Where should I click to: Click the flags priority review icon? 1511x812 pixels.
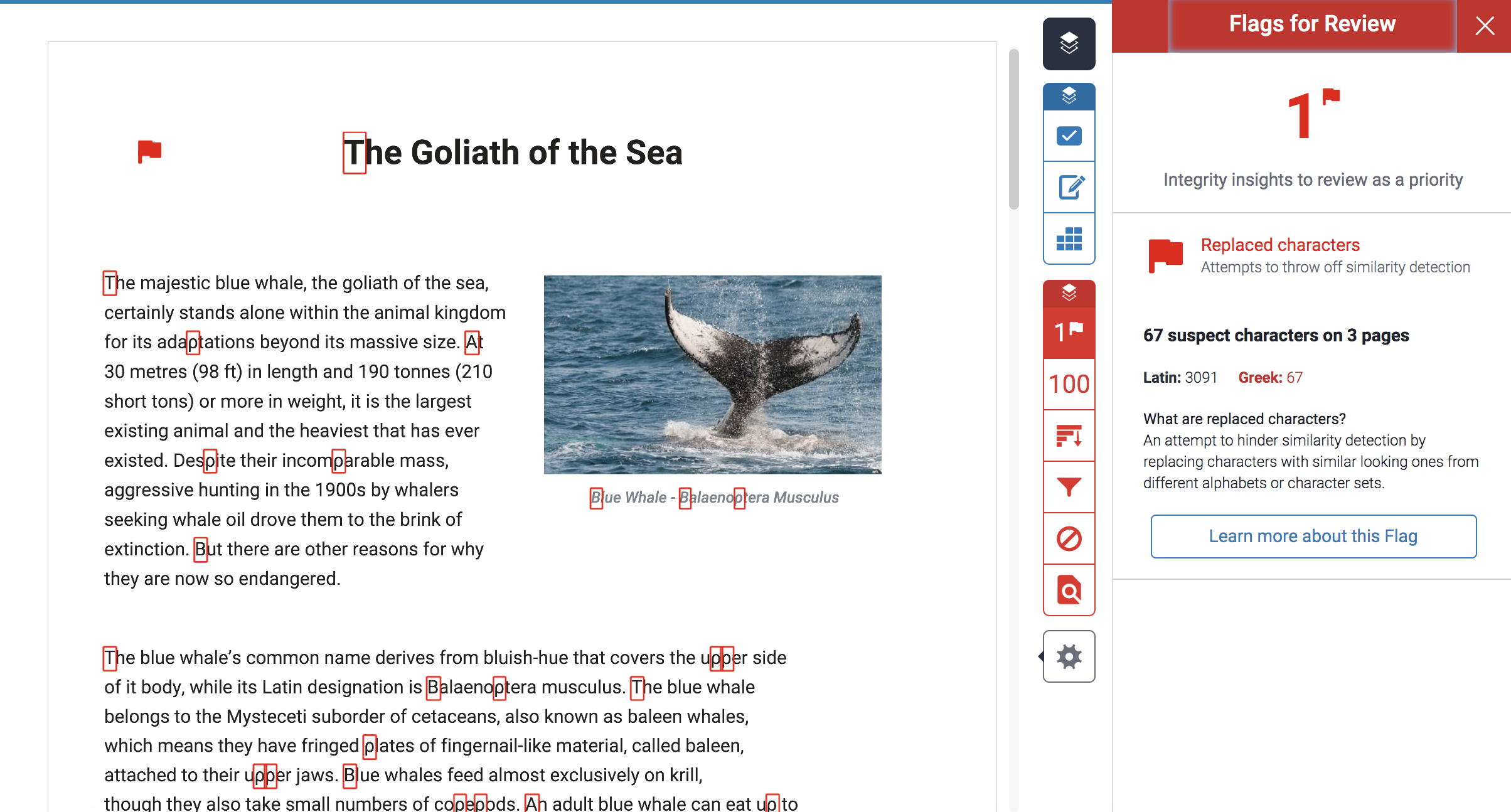pos(1067,331)
